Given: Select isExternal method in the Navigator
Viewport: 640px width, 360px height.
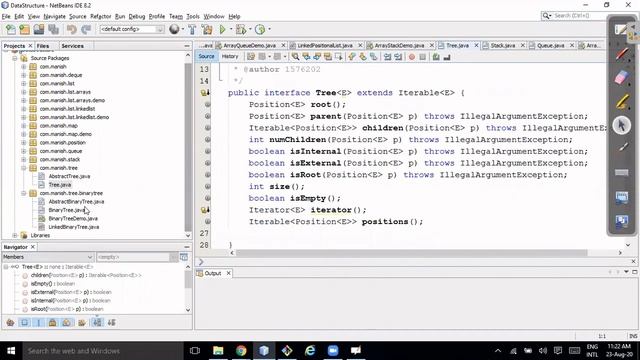Looking at the screenshot, I should [71, 292].
